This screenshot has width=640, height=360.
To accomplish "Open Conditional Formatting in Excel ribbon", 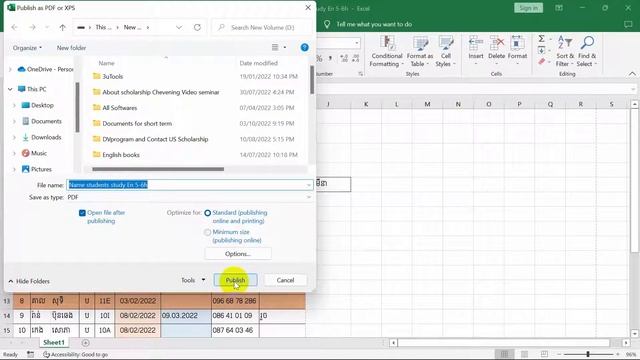I will [386, 51].
